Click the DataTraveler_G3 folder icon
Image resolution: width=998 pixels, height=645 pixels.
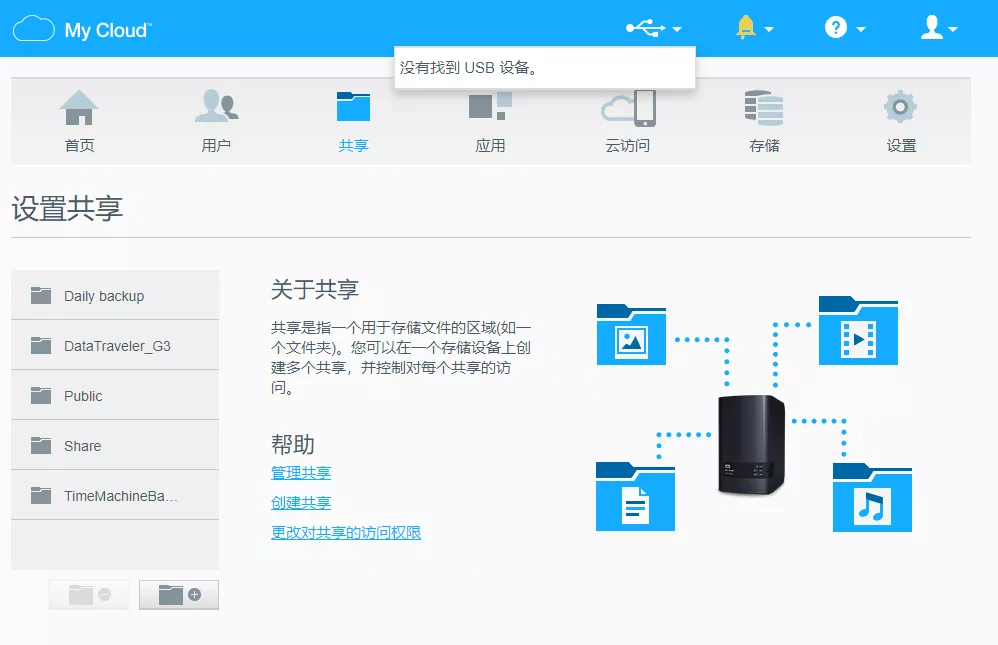(x=41, y=345)
